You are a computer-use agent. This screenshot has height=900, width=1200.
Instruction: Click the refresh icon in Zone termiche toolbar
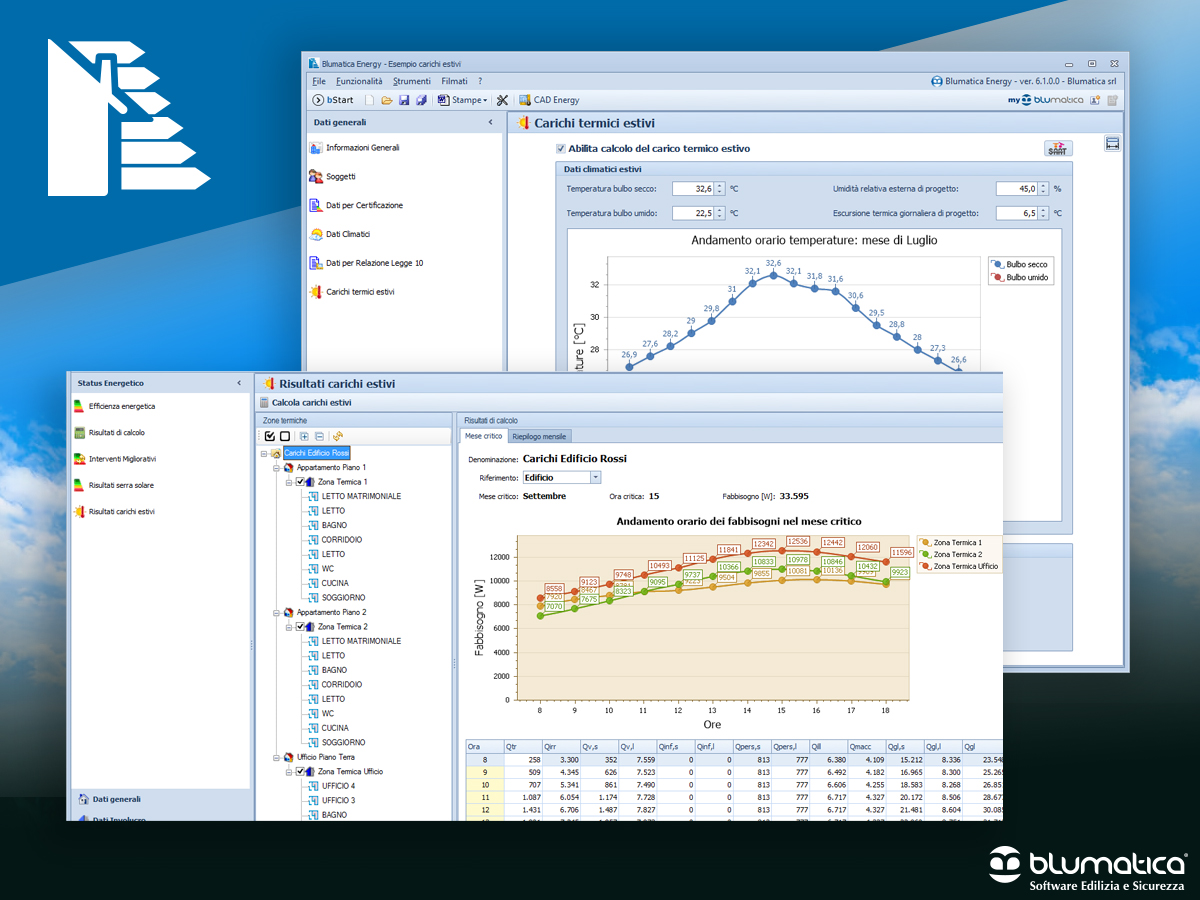pos(338,436)
